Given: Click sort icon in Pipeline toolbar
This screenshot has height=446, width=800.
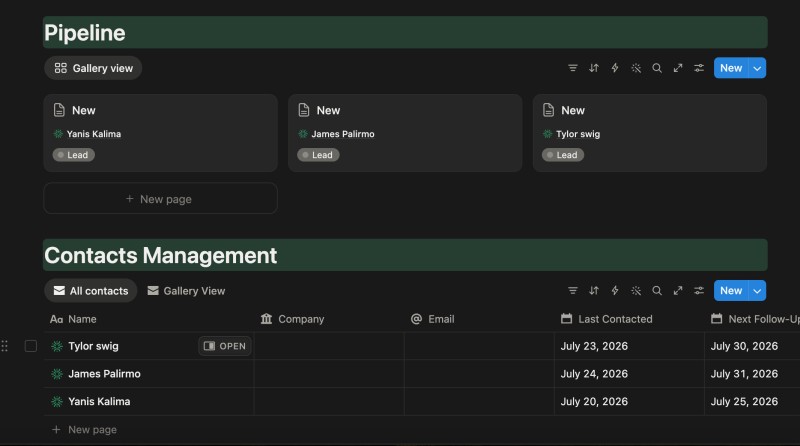Looking at the screenshot, I should pos(594,68).
